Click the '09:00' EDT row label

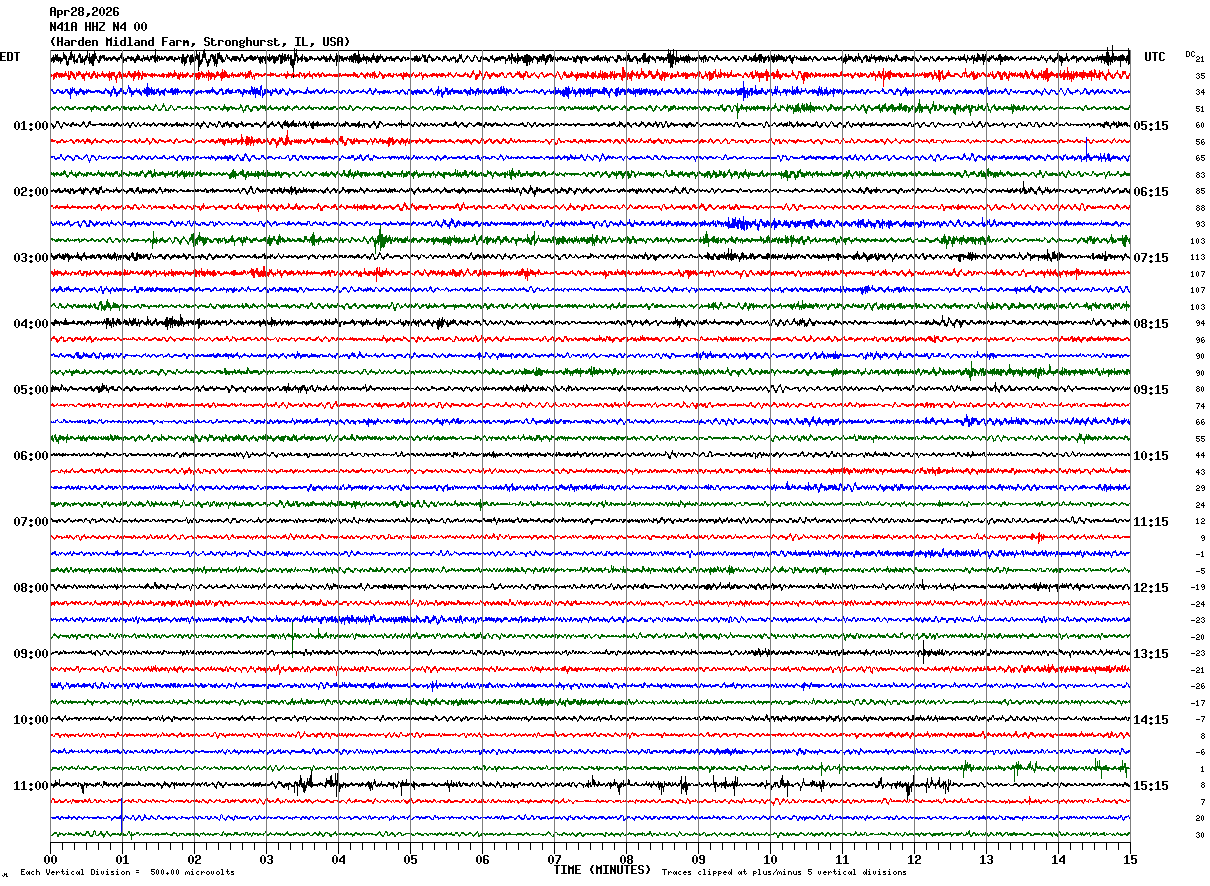31,654
